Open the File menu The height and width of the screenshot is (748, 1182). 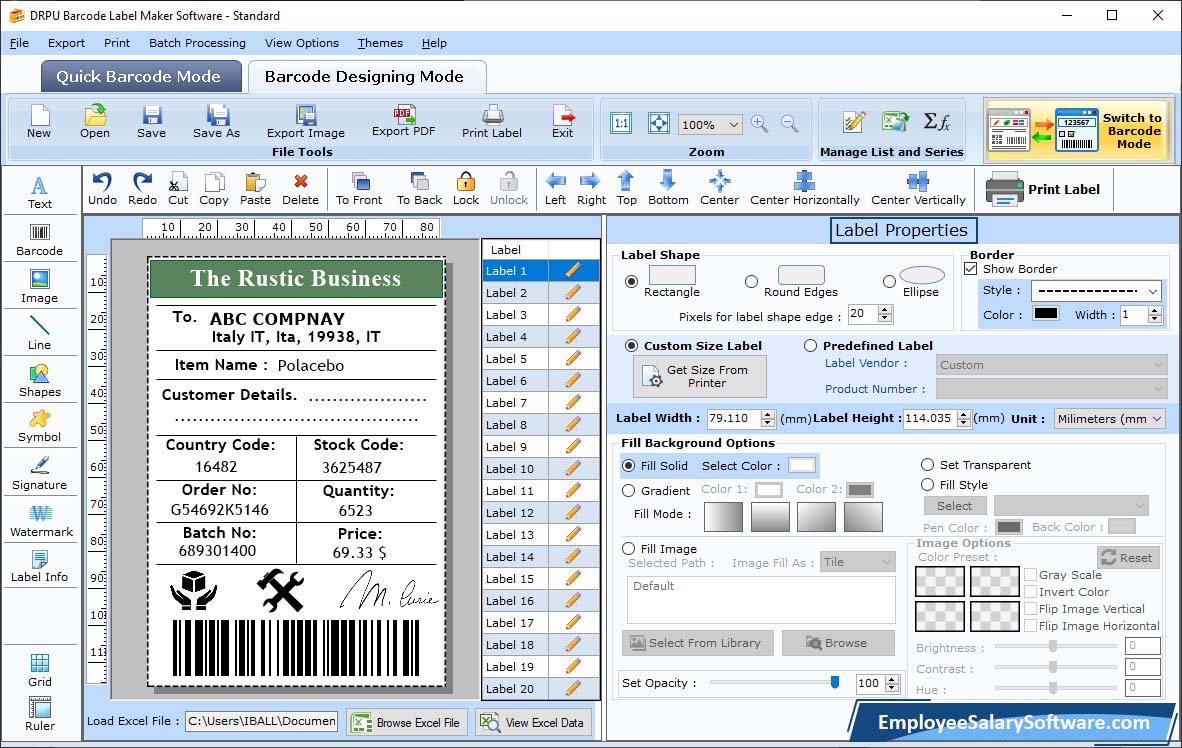(x=19, y=43)
